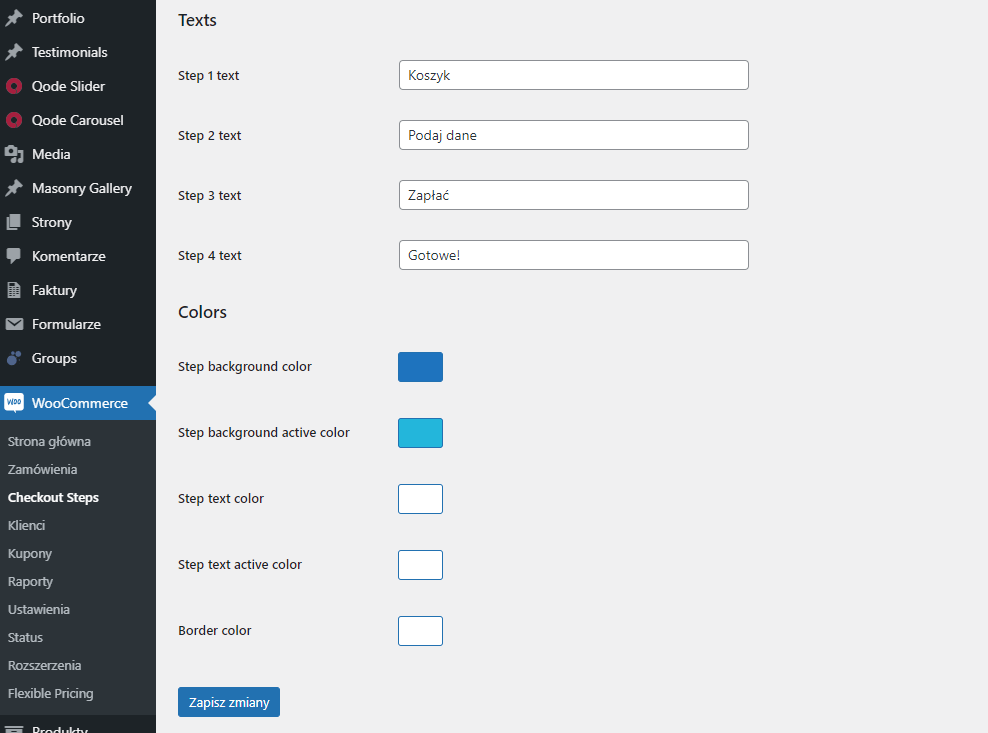Open Rozszerzenia submenu link
The width and height of the screenshot is (988, 733).
point(44,666)
